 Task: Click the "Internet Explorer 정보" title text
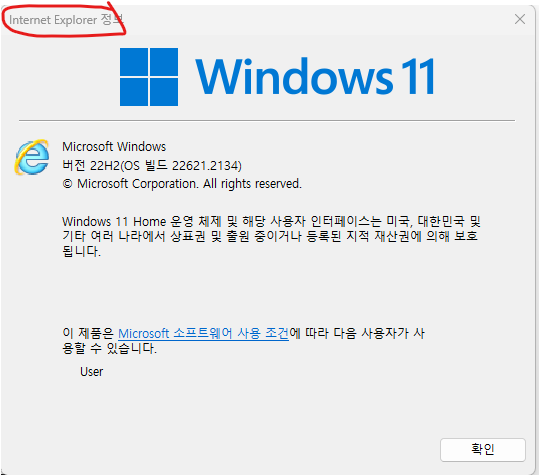coord(66,20)
